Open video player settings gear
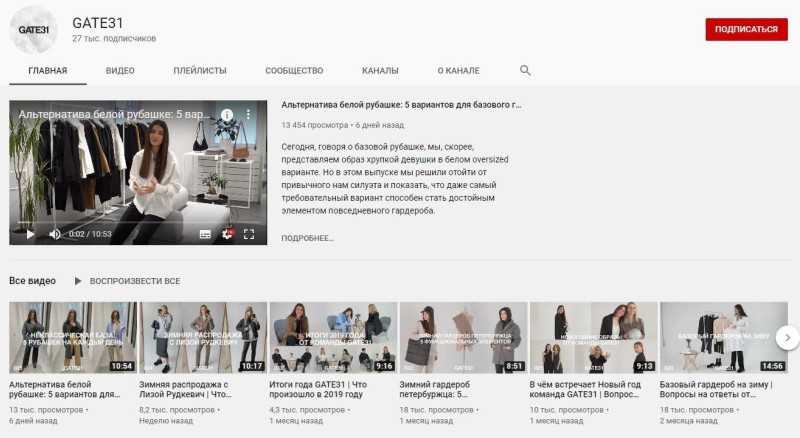 [227, 234]
